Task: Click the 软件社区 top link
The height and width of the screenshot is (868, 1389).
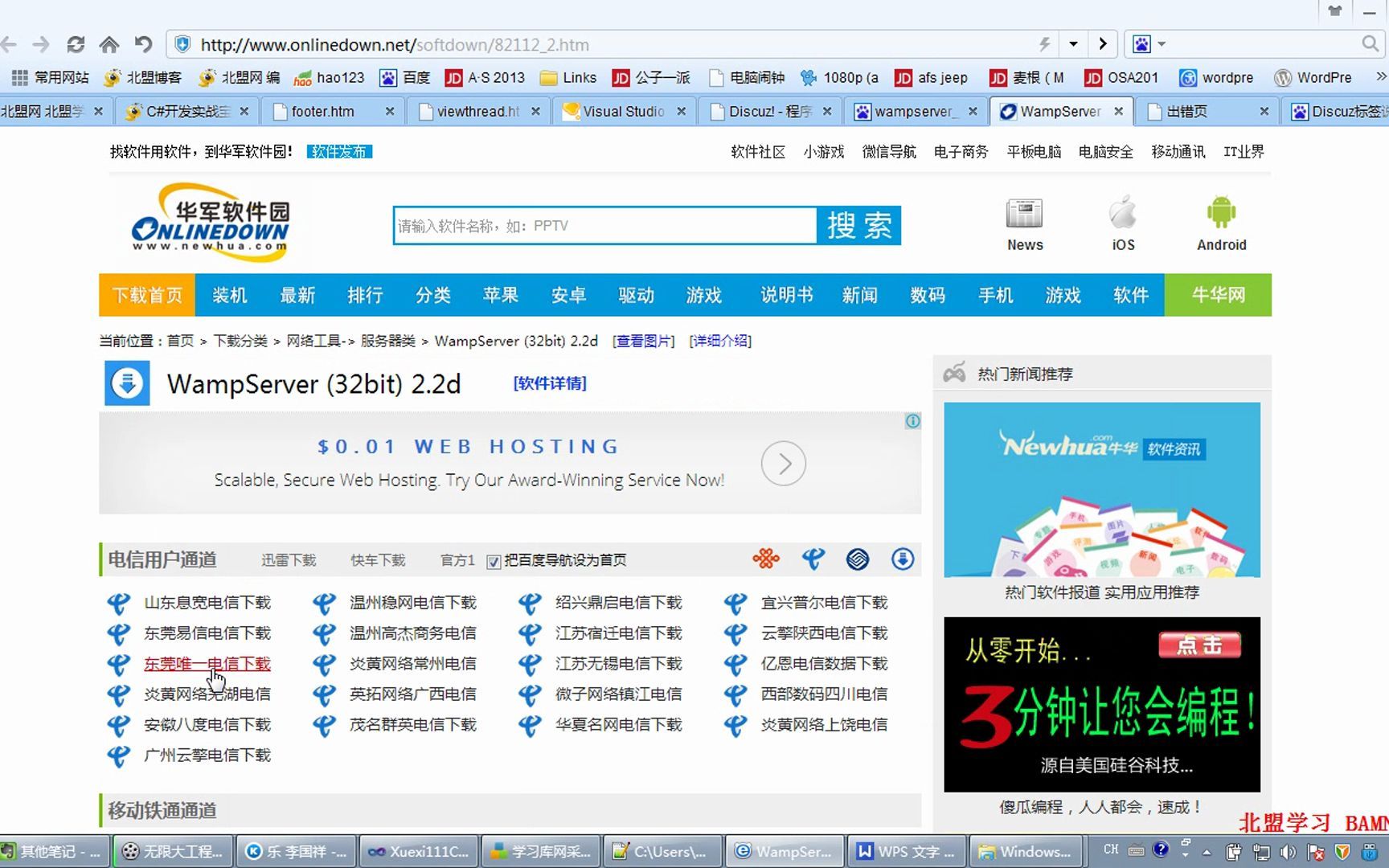Action: 758,152
